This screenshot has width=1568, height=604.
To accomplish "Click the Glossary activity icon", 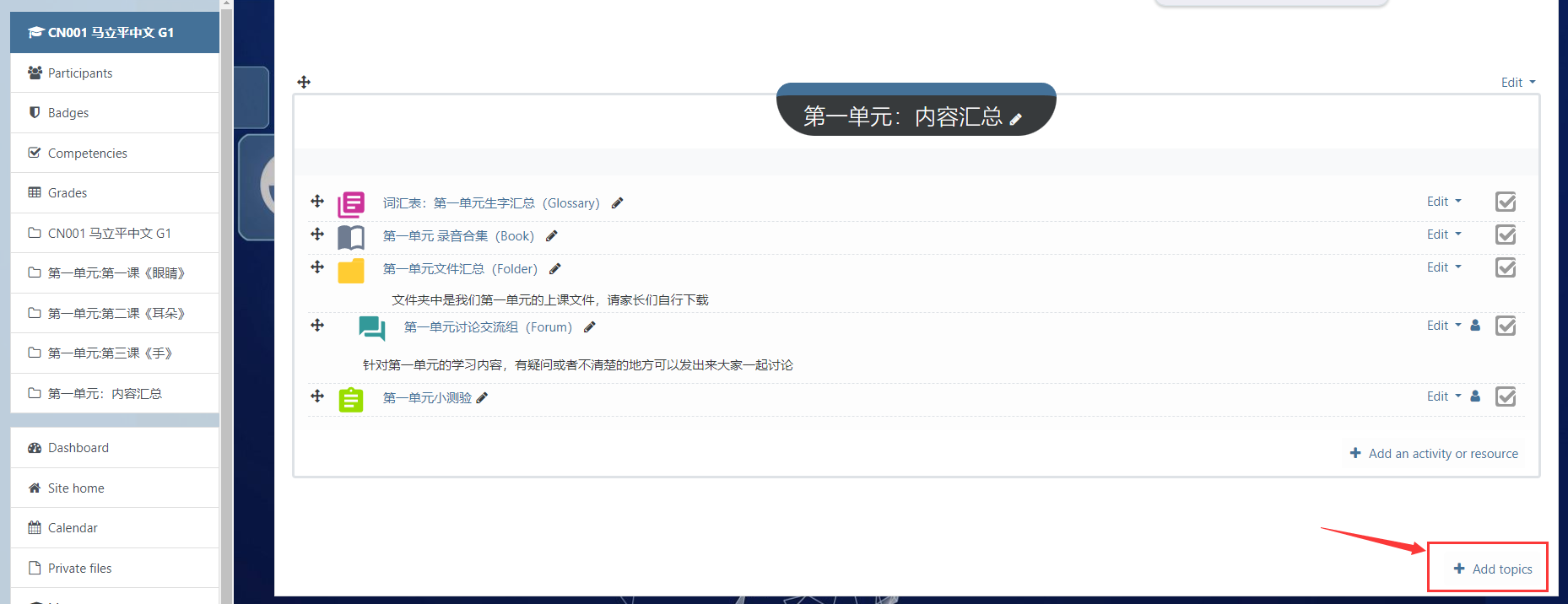I will click(x=351, y=204).
